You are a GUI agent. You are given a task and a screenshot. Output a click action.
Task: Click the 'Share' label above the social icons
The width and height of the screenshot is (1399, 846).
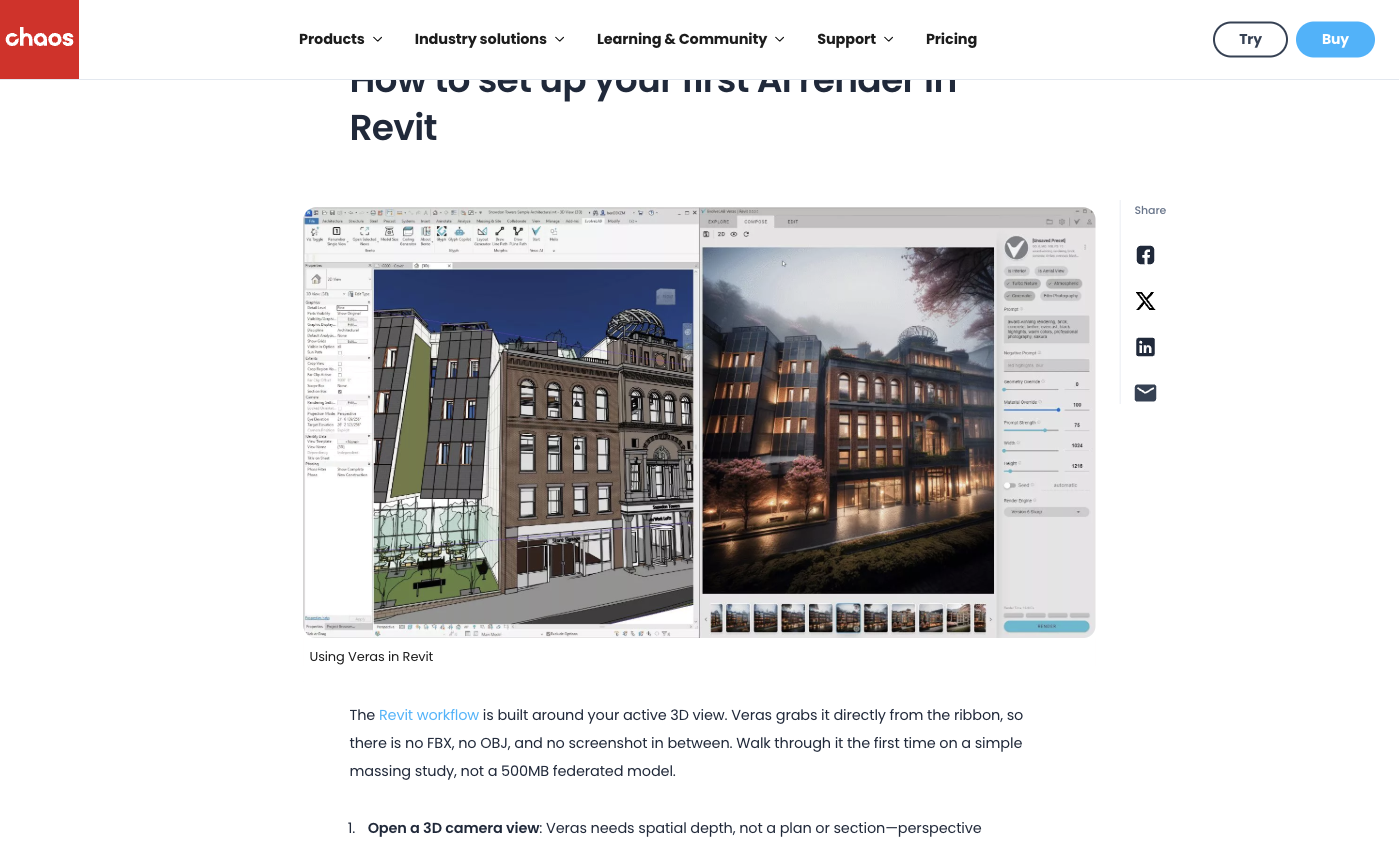point(1150,210)
